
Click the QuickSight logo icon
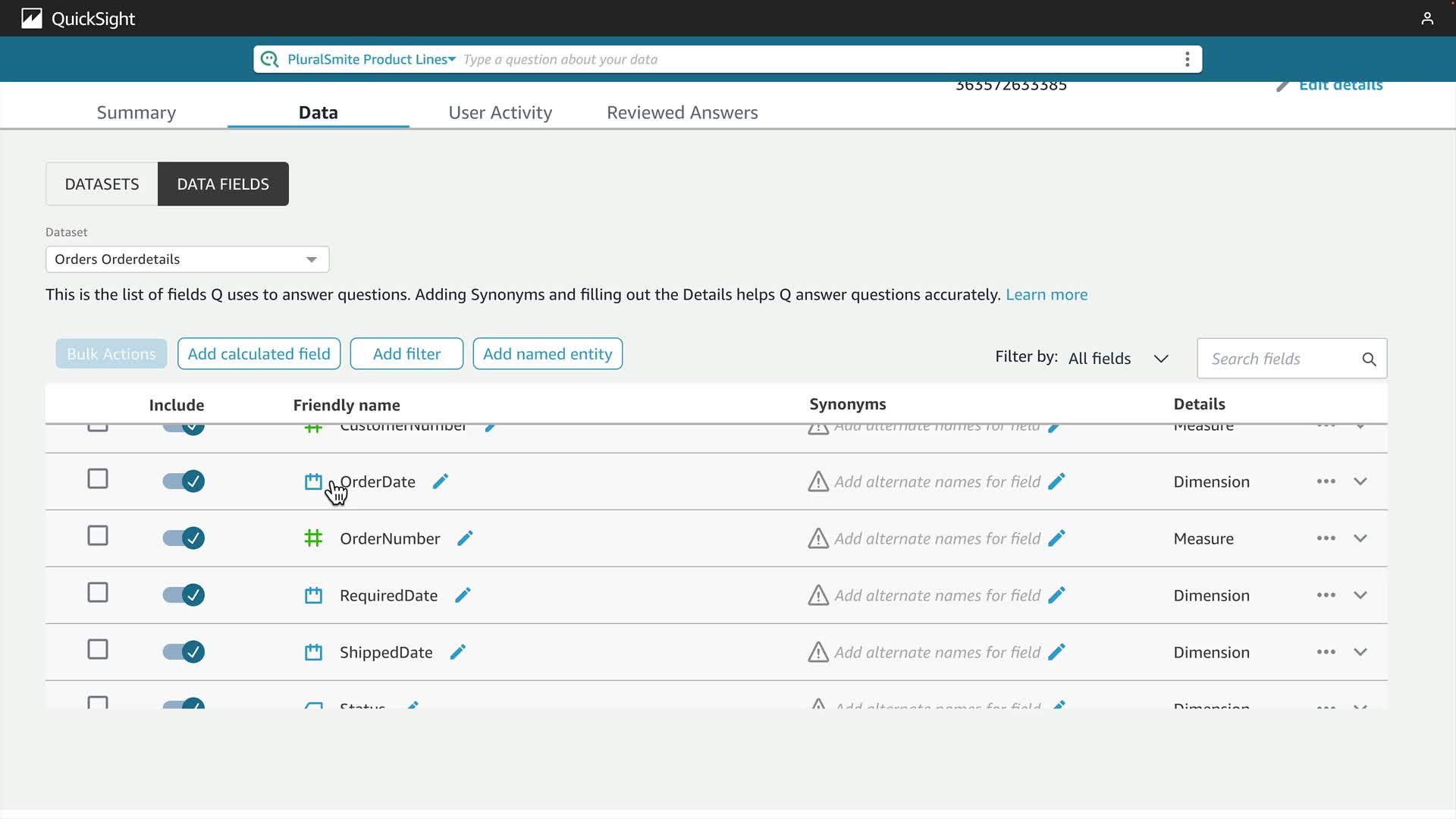click(x=31, y=18)
